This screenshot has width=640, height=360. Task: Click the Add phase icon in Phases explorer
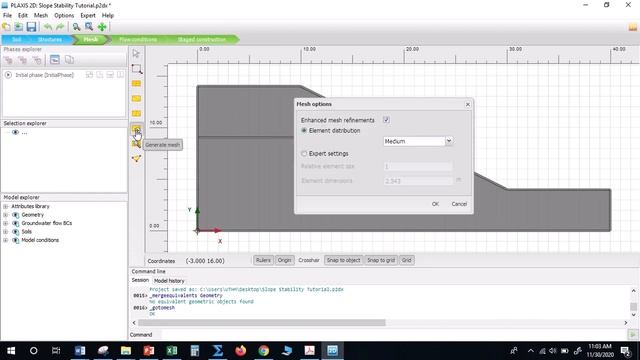point(8,60)
